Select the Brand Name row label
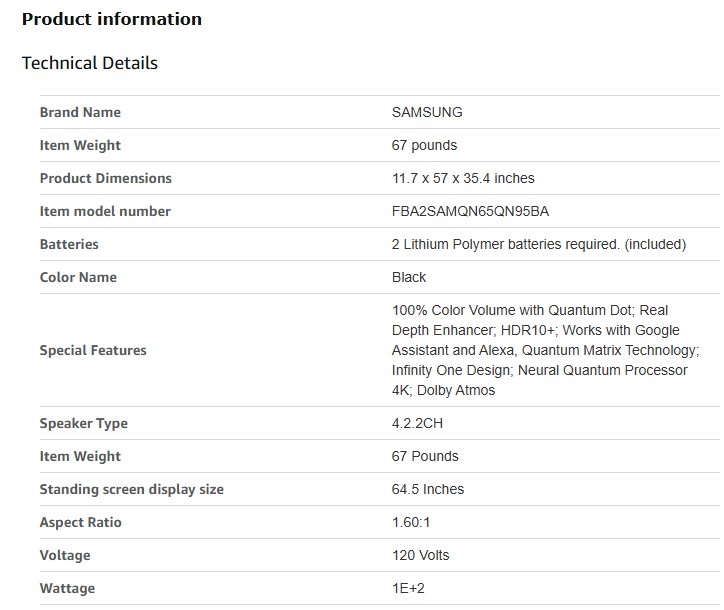 (x=80, y=112)
